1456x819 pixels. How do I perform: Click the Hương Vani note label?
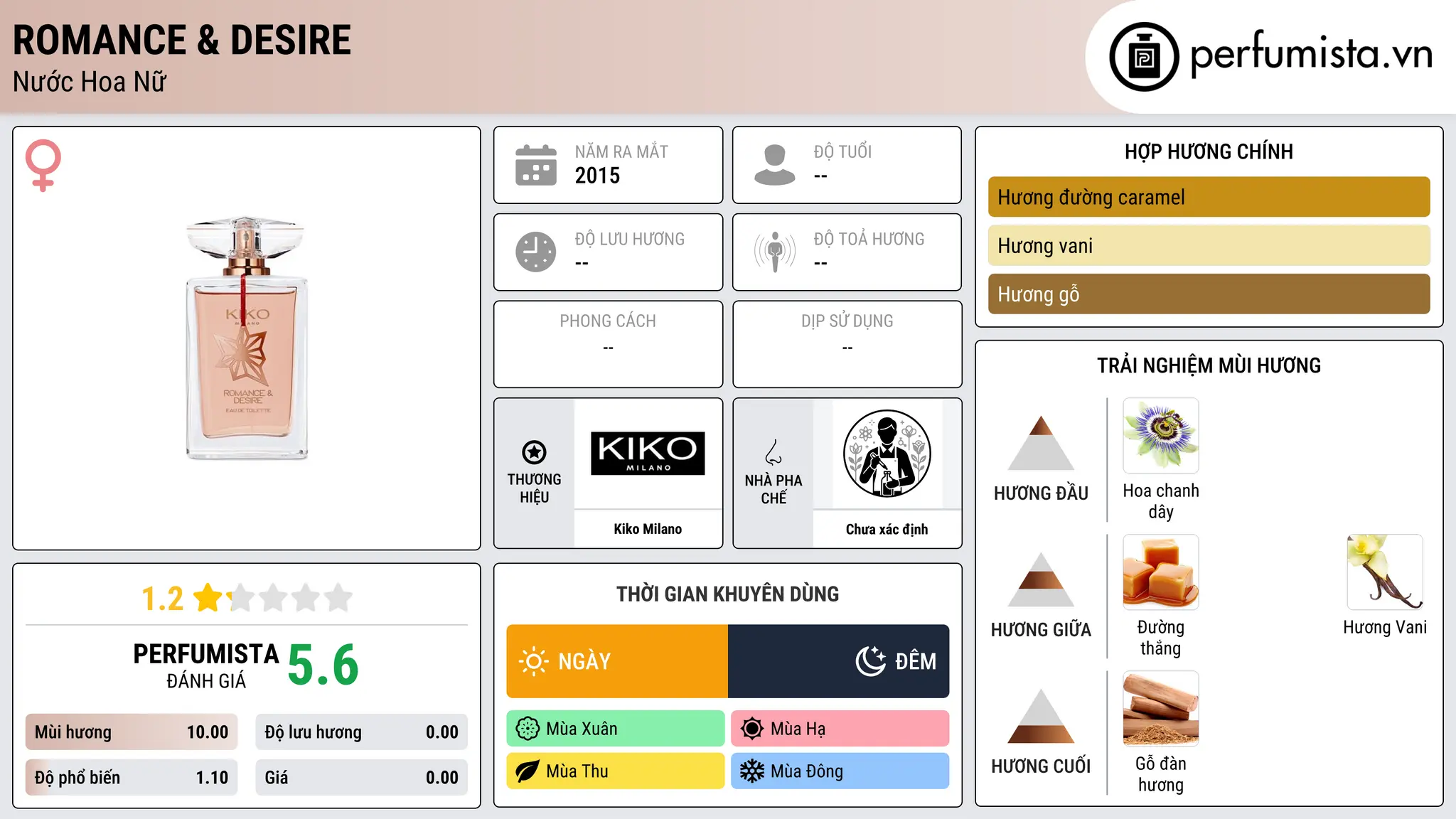tap(1385, 627)
